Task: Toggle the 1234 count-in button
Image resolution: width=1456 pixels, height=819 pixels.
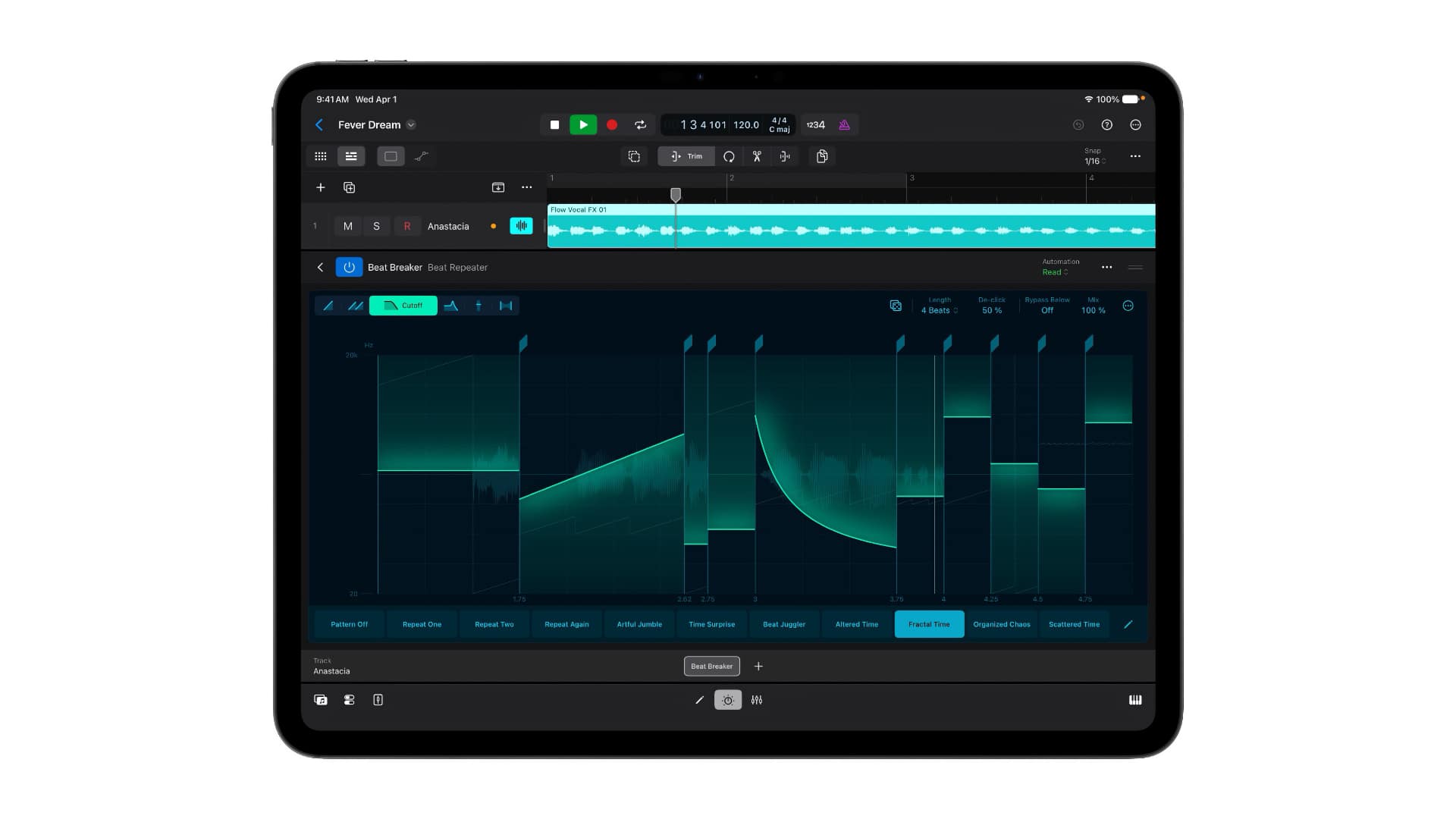Action: [x=816, y=125]
